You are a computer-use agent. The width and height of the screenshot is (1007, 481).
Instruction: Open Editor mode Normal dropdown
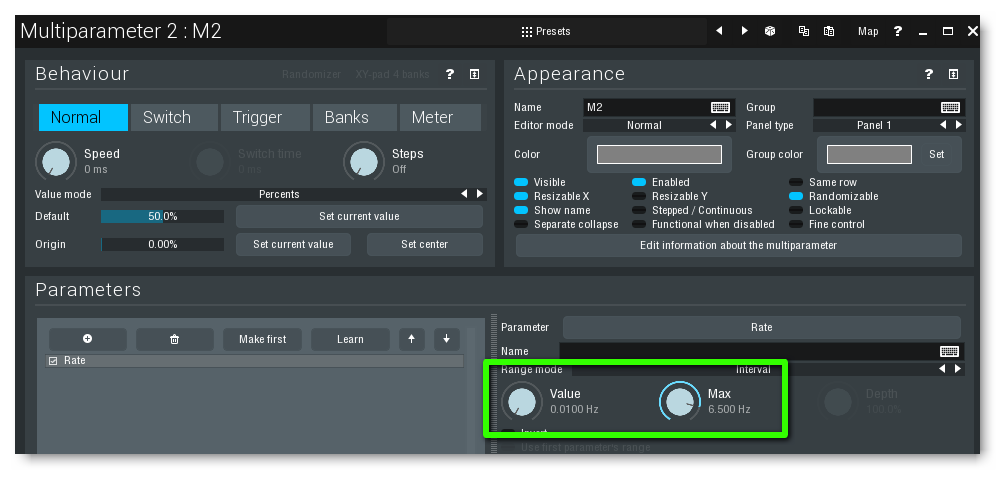(x=644, y=125)
